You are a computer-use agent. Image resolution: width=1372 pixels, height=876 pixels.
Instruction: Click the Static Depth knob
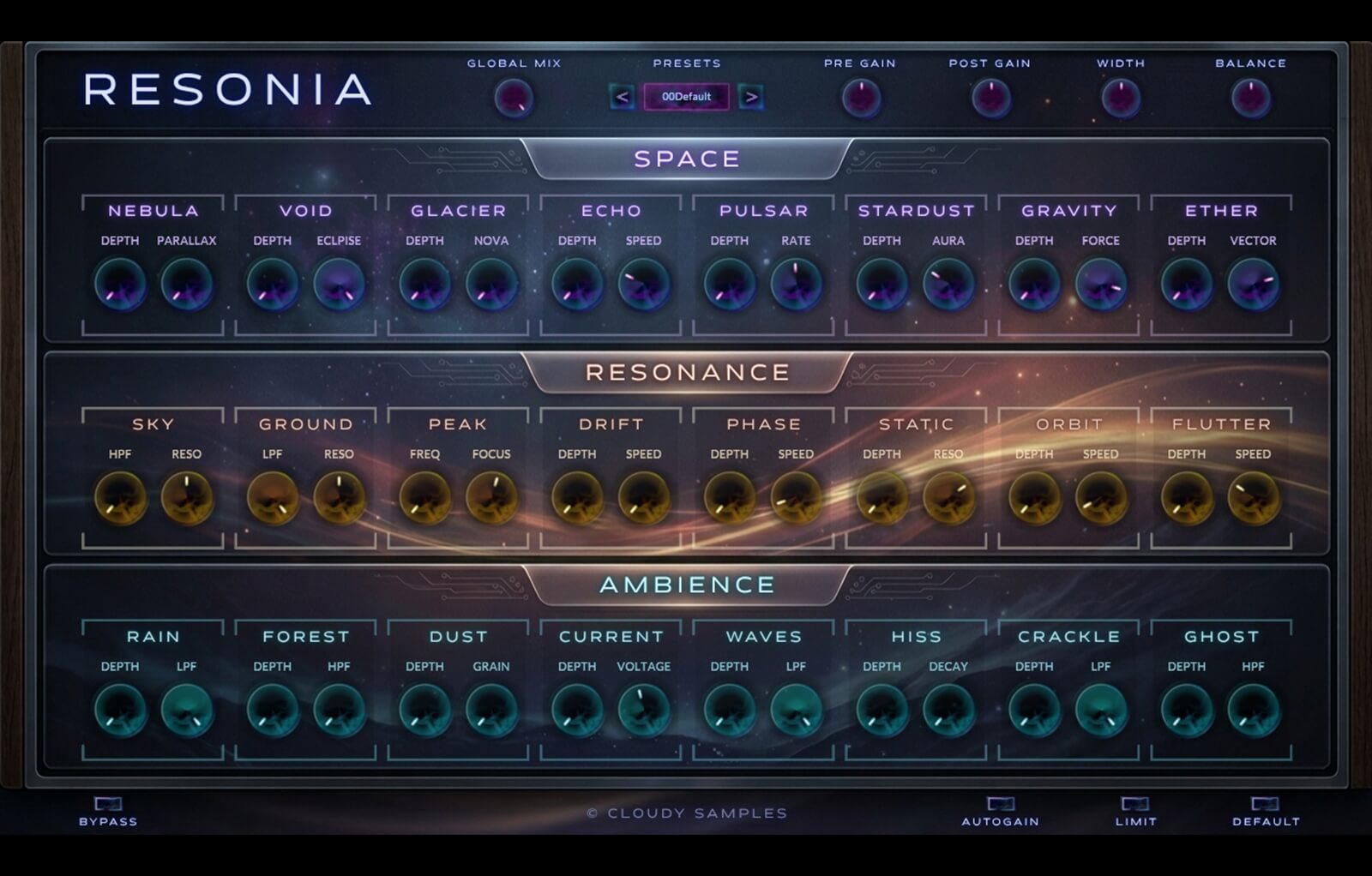point(882,498)
